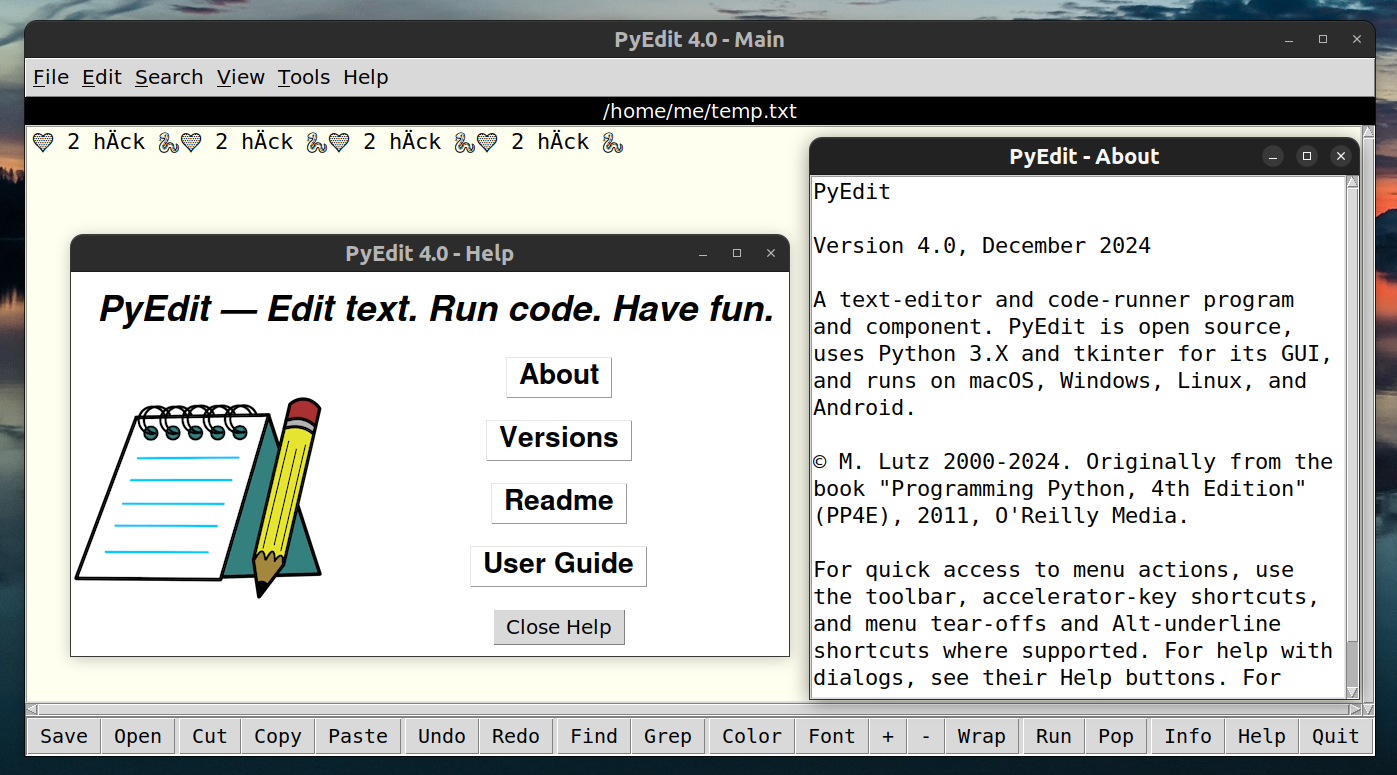
Task: Click the Open toolbar button
Action: (138, 736)
